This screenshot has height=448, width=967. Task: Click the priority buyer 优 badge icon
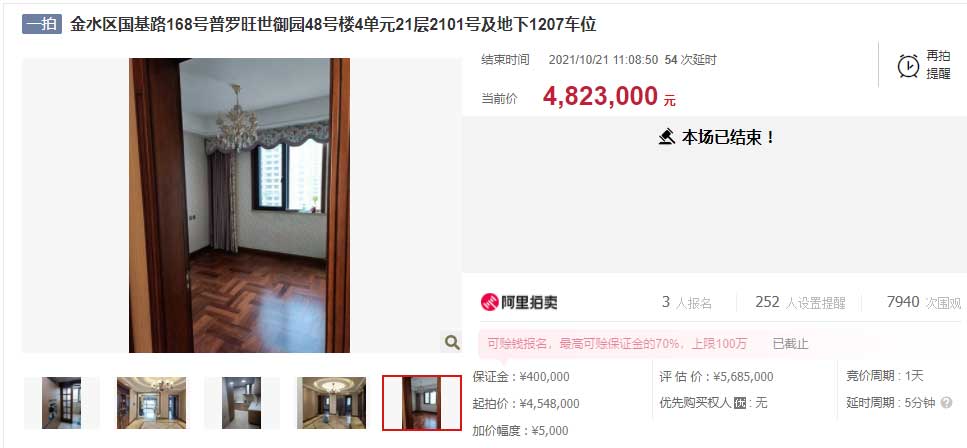point(739,403)
